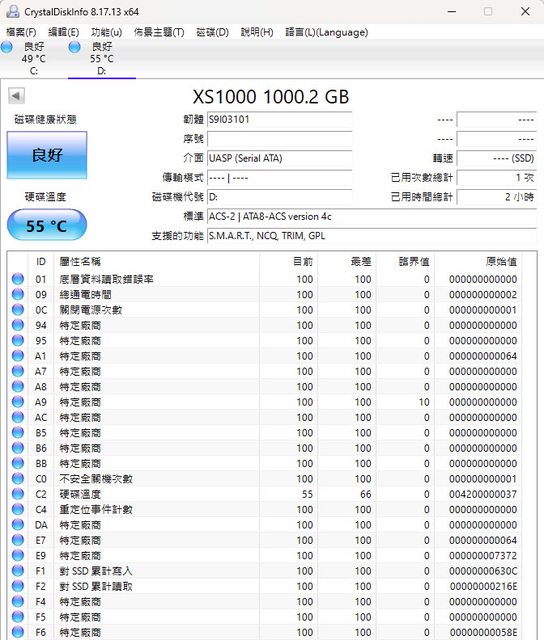Click the transfer mode field
This screenshot has width=544, height=640.
click(280, 178)
